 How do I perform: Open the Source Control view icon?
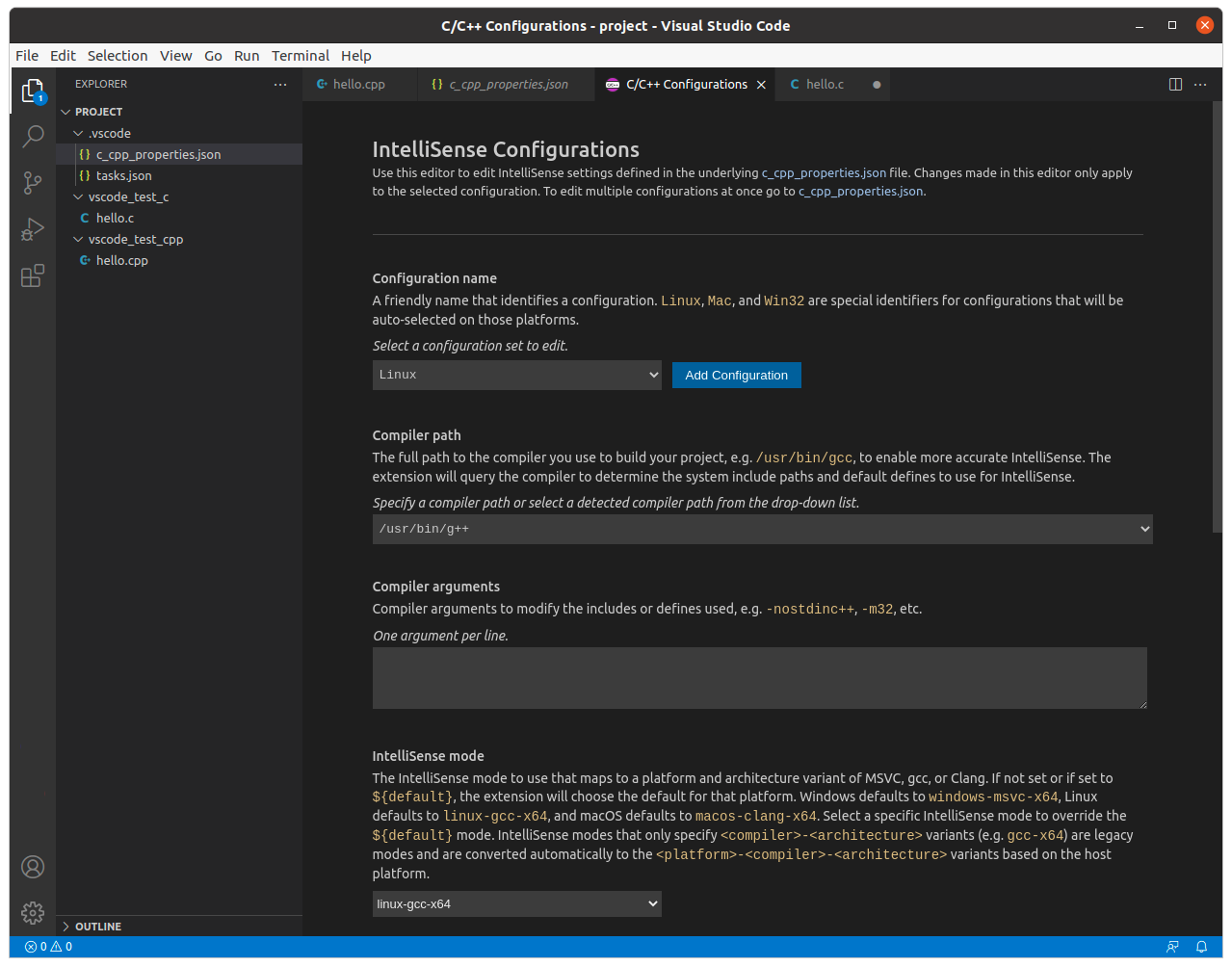tap(33, 183)
